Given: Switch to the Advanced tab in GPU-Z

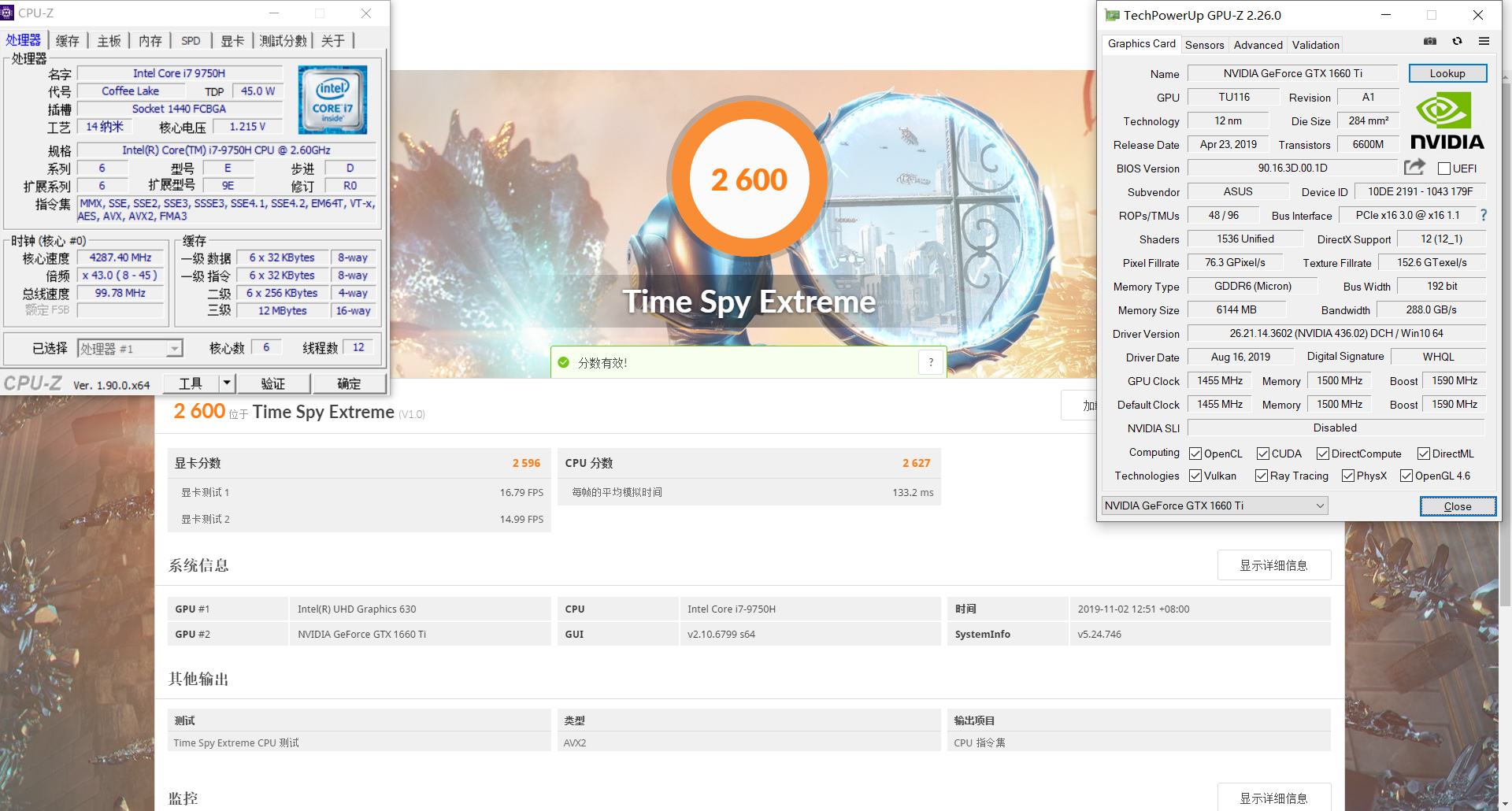Looking at the screenshot, I should coord(1258,45).
